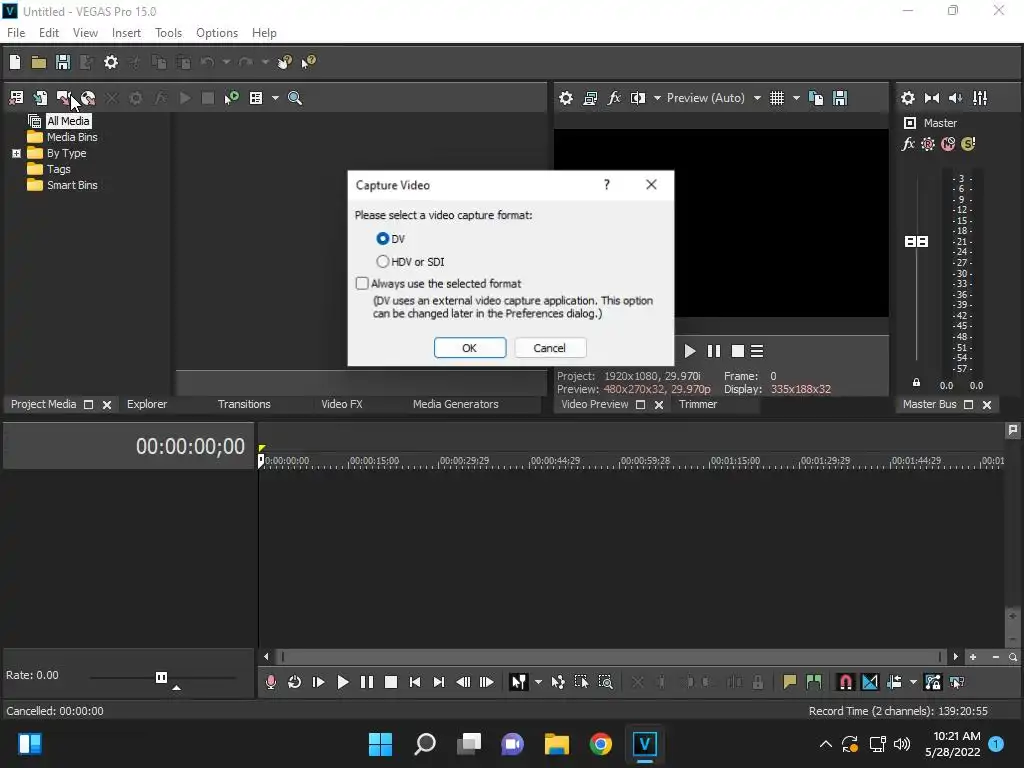Viewport: 1024px width, 768px height.
Task: Open the Options menu
Action: tap(217, 33)
